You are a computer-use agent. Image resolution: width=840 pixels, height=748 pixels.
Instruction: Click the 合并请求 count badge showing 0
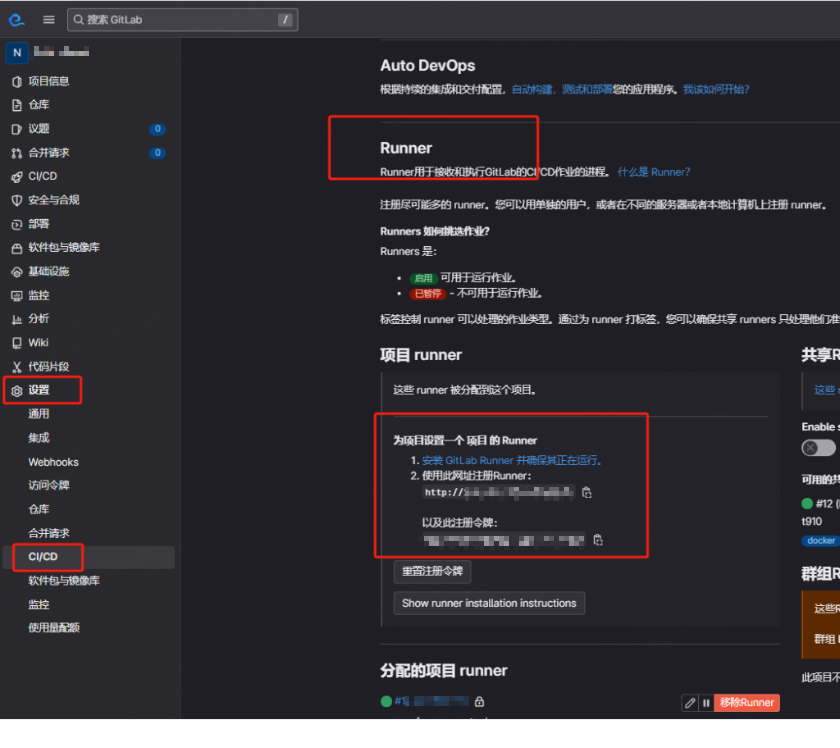coord(157,153)
